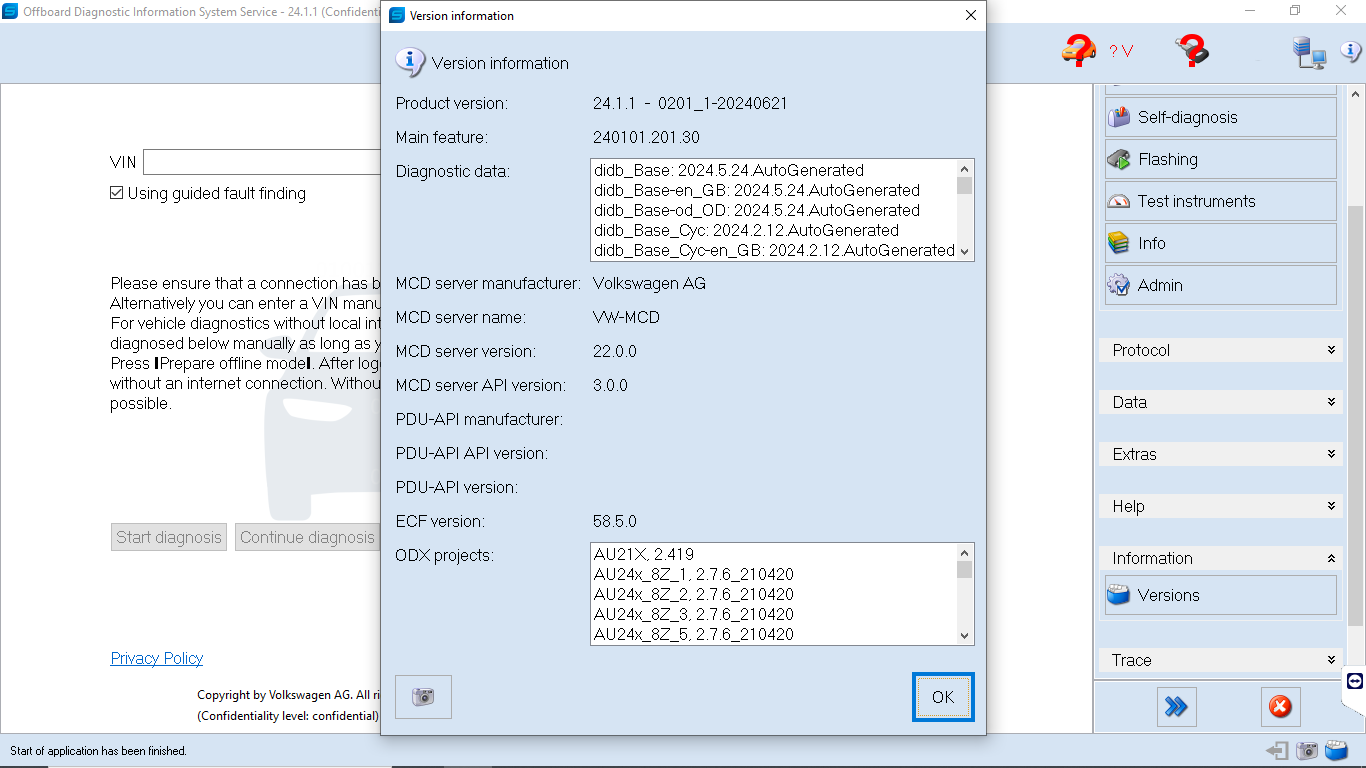Select AU24x_8Z_1 ODX project

pos(694,574)
